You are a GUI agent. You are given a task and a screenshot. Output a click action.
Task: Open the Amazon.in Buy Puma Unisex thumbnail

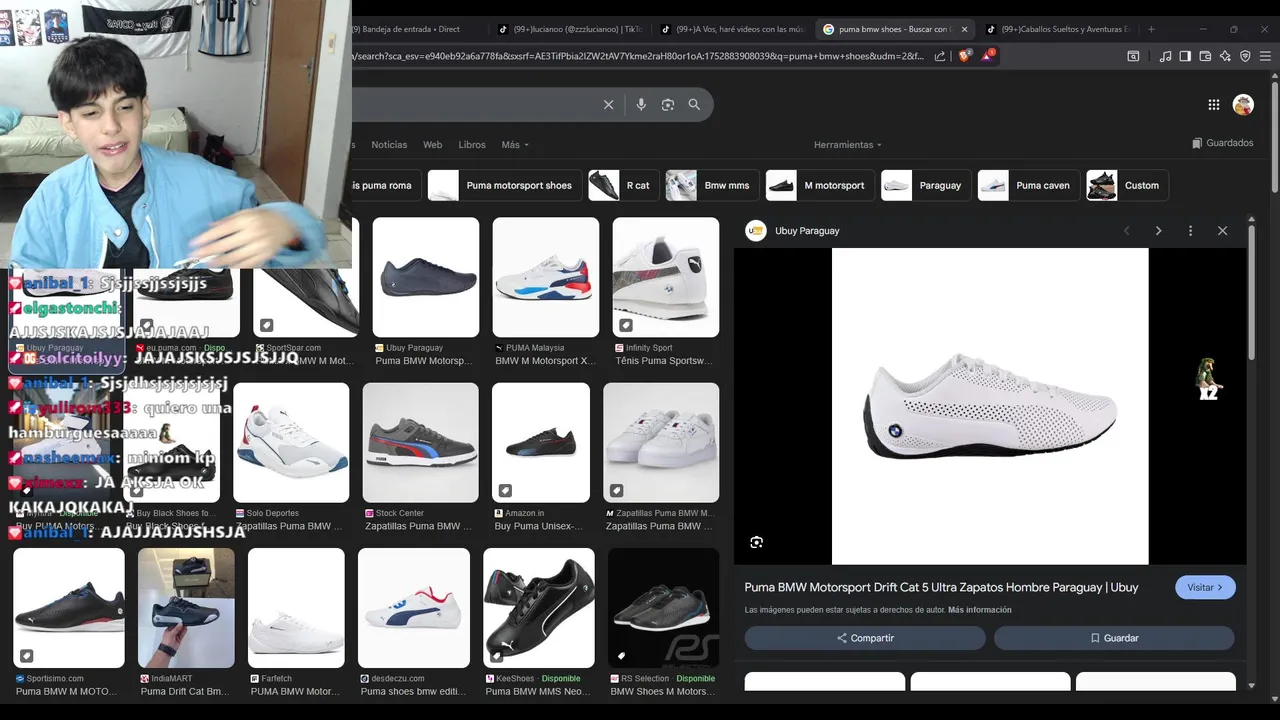click(541, 442)
